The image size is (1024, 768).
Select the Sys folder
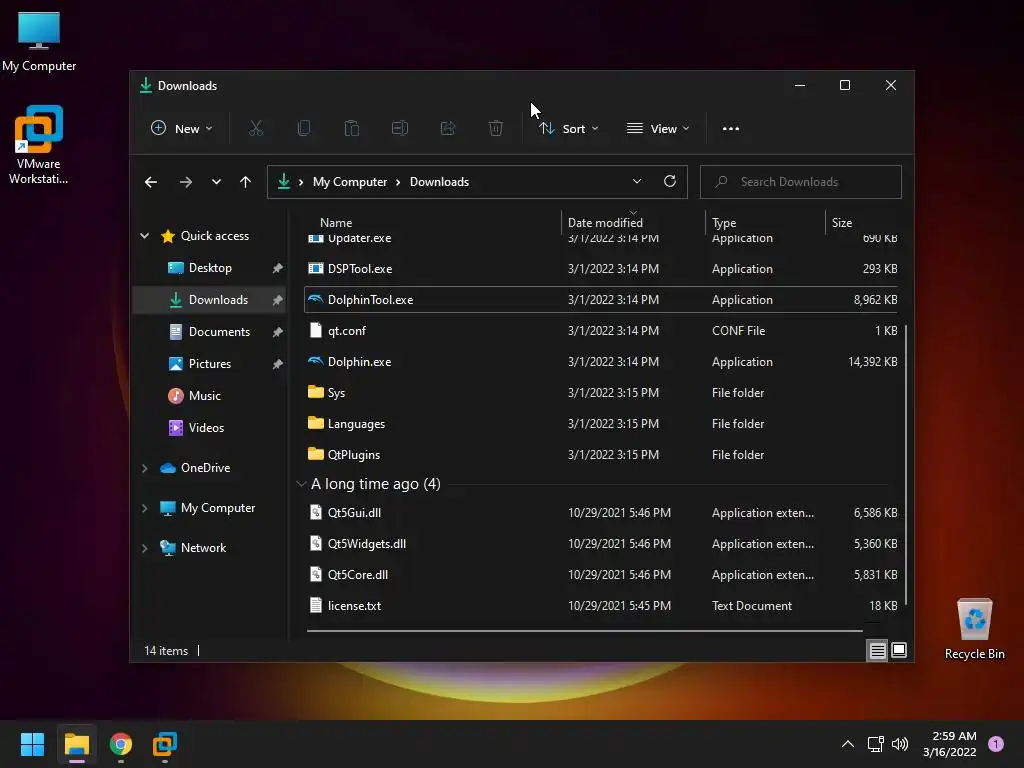601,393
